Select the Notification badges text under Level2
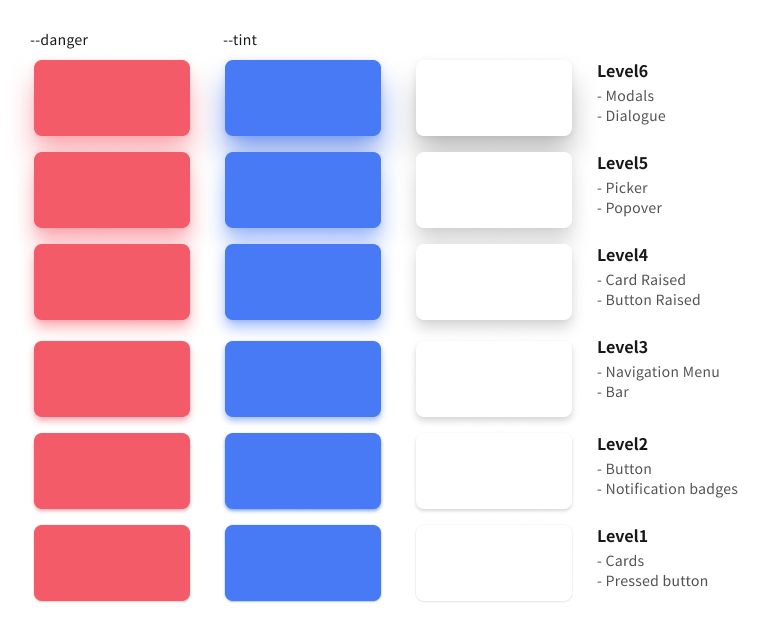Viewport: 768px width, 643px height. point(671,489)
